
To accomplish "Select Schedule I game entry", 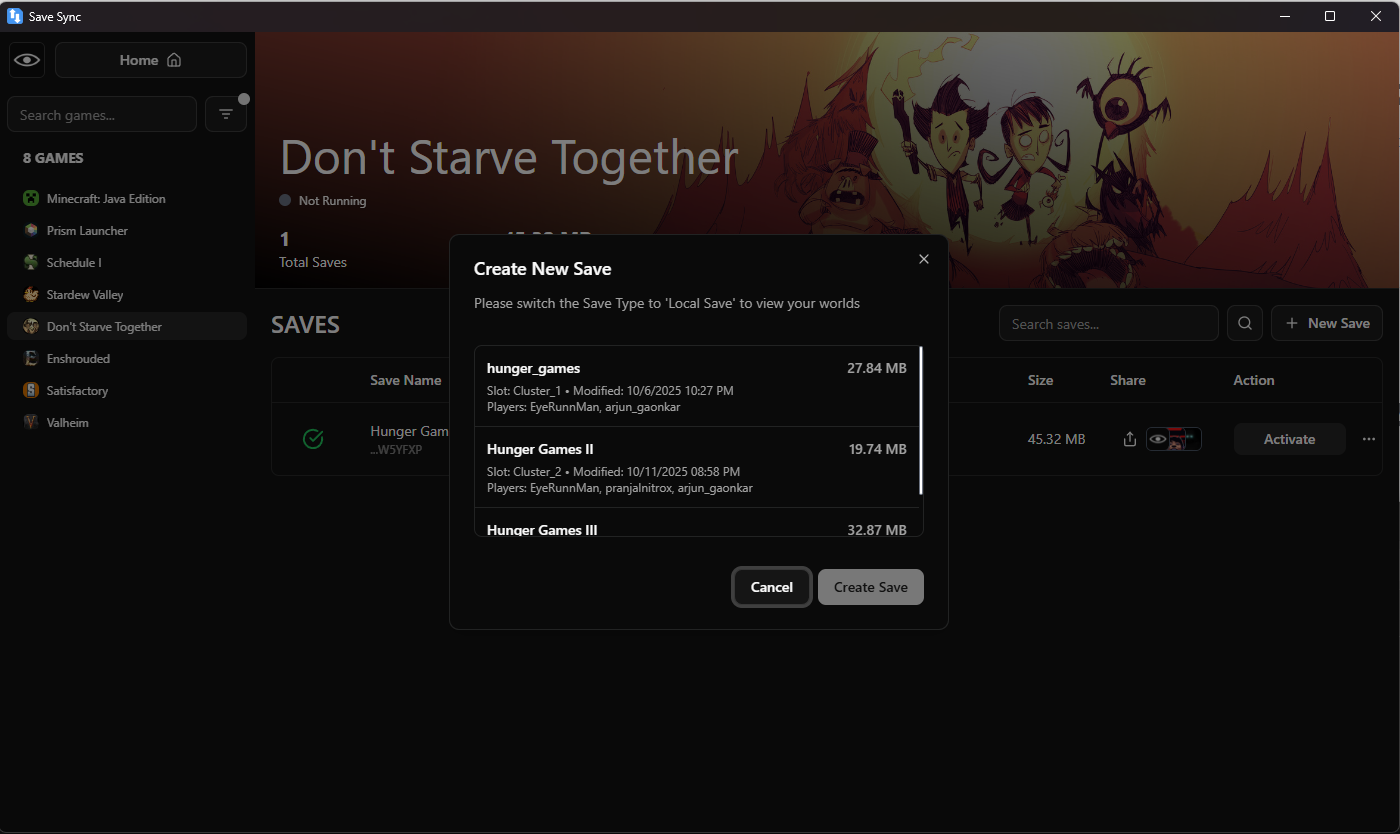I will tap(127, 263).
